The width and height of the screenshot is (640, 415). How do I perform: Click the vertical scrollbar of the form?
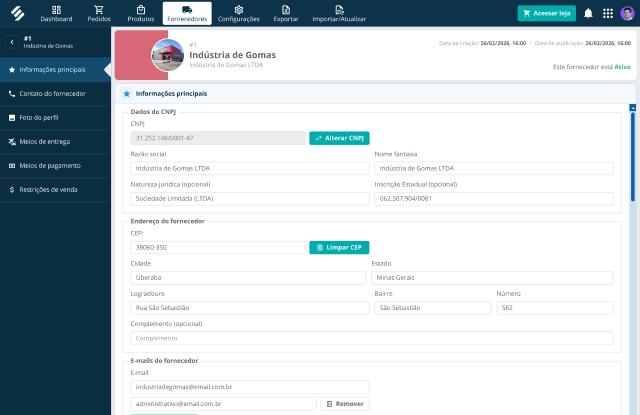click(x=633, y=157)
